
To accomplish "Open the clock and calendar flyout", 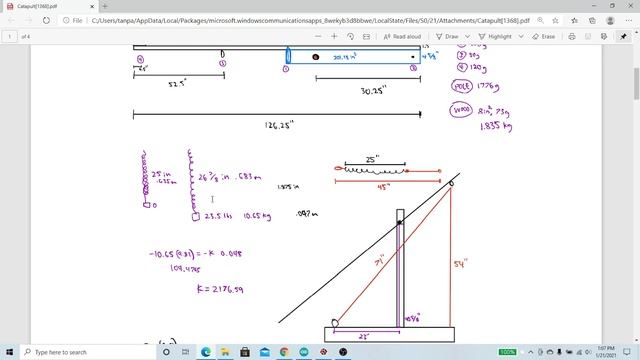I will click(x=606, y=352).
